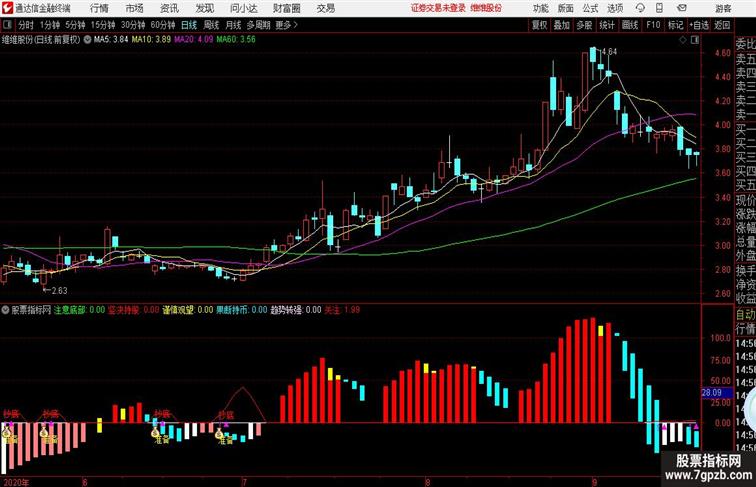The height and width of the screenshot is (487, 756).
Task: Select the 日线 daily chart tab
Action: [189, 25]
